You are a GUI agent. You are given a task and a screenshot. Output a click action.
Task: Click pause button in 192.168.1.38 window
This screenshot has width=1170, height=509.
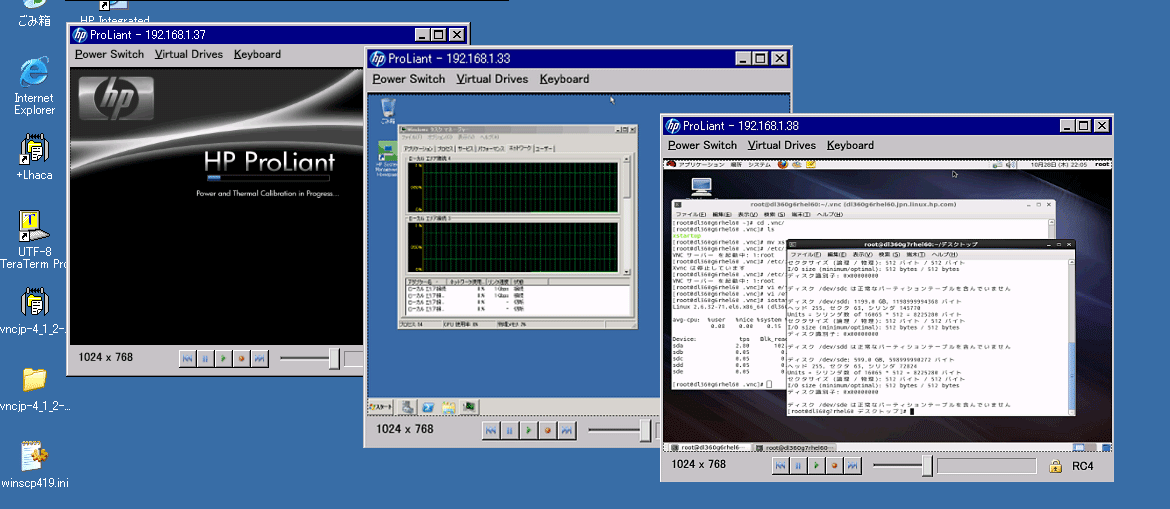(798, 466)
